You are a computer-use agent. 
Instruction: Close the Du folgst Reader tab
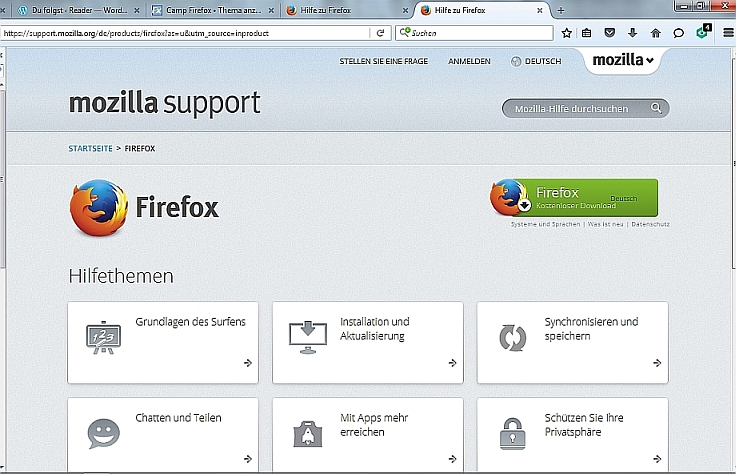(137, 10)
